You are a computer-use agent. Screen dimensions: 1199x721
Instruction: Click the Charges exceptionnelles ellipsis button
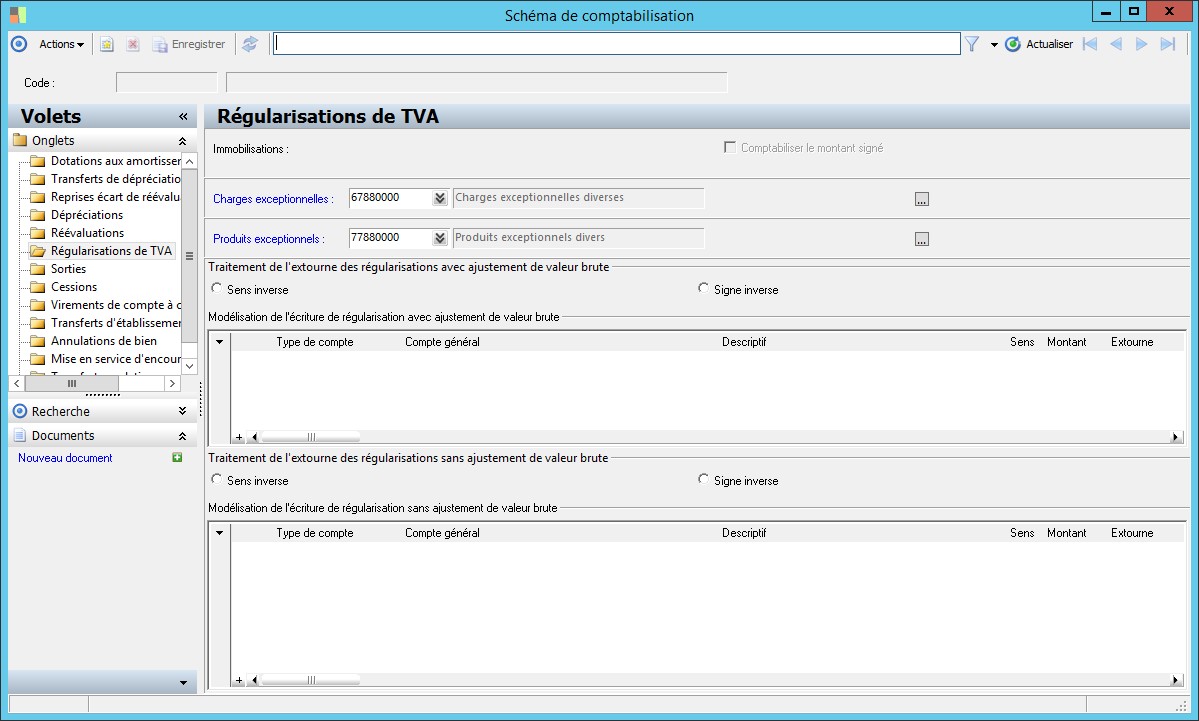click(922, 199)
